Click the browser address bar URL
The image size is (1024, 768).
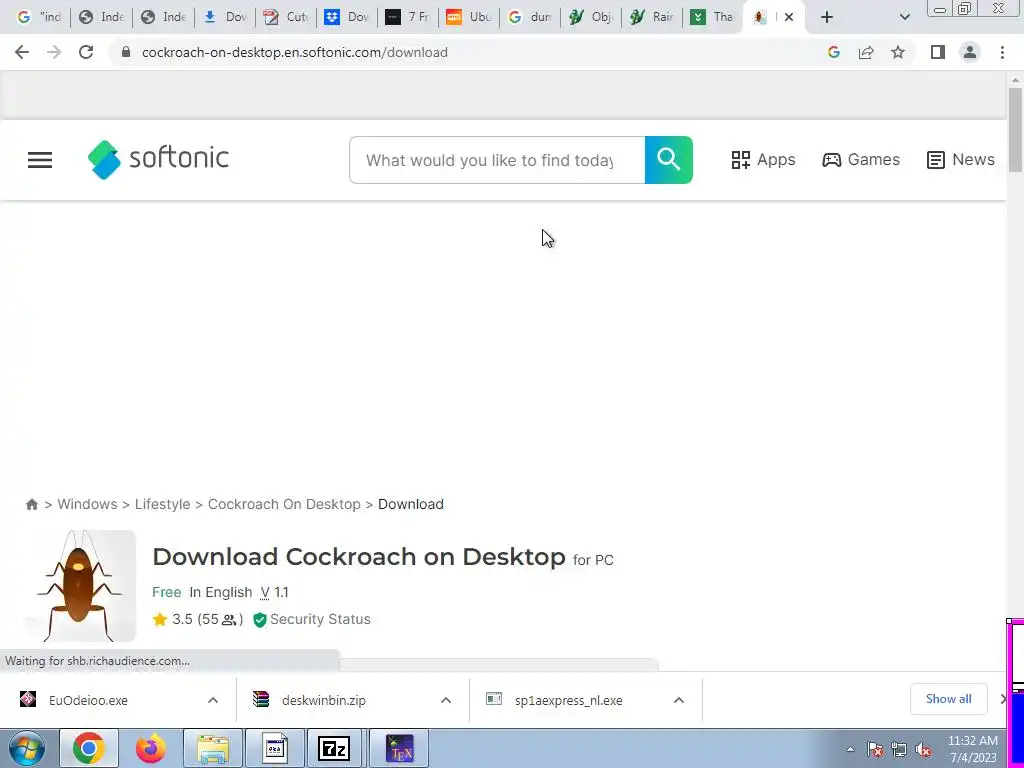coord(295,52)
